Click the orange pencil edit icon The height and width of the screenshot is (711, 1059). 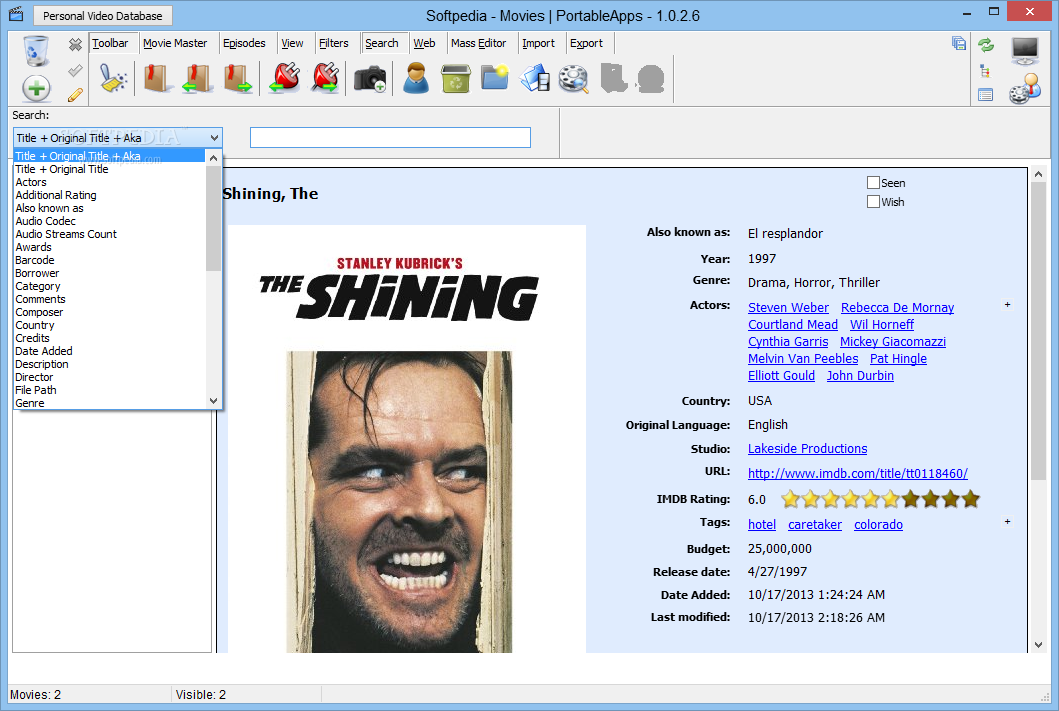pyautogui.click(x=75, y=95)
